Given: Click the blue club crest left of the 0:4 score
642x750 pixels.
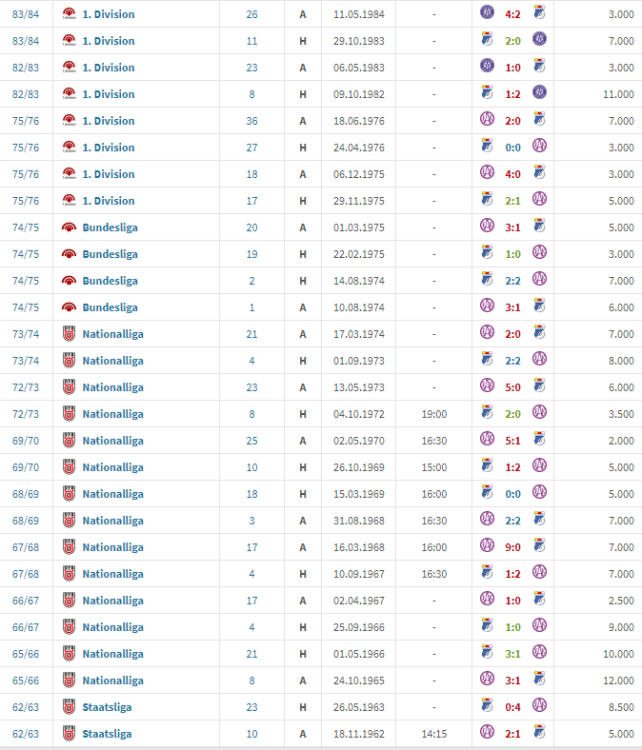Looking at the screenshot, I should coord(487,707).
